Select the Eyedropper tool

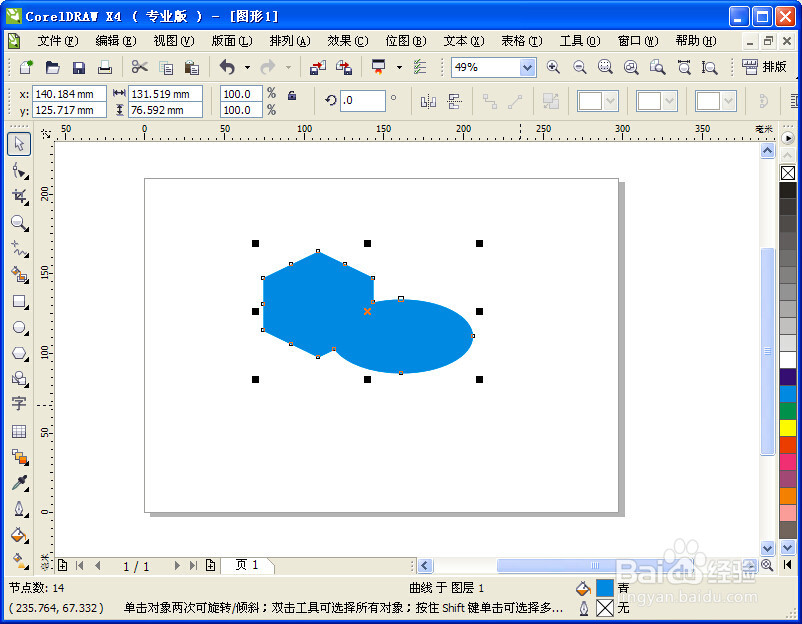click(19, 483)
